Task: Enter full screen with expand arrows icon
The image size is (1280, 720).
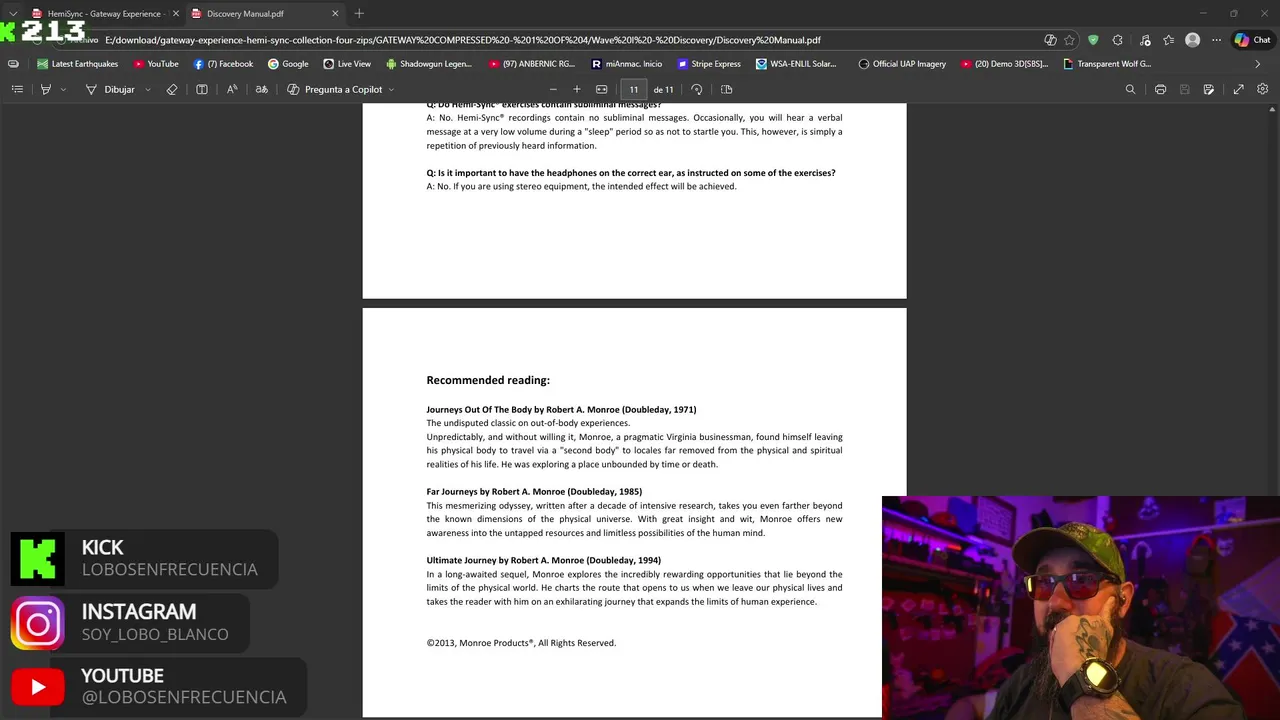Action: pyautogui.click(x=1238, y=89)
